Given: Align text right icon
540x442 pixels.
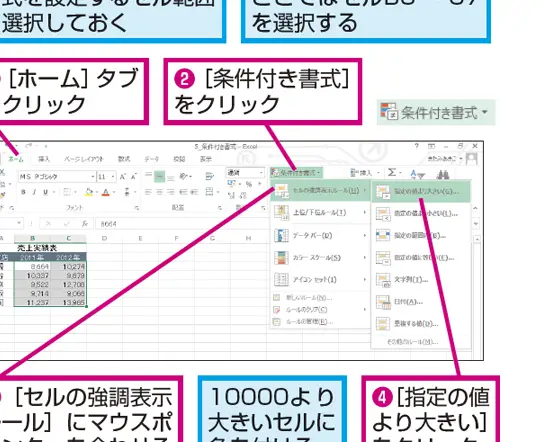Looking at the screenshot, I should pyautogui.click(x=171, y=192).
